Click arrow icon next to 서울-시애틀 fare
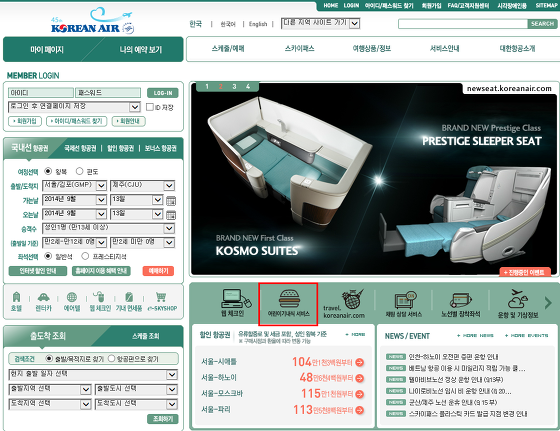The width and height of the screenshot is (560, 431). tap(360, 362)
